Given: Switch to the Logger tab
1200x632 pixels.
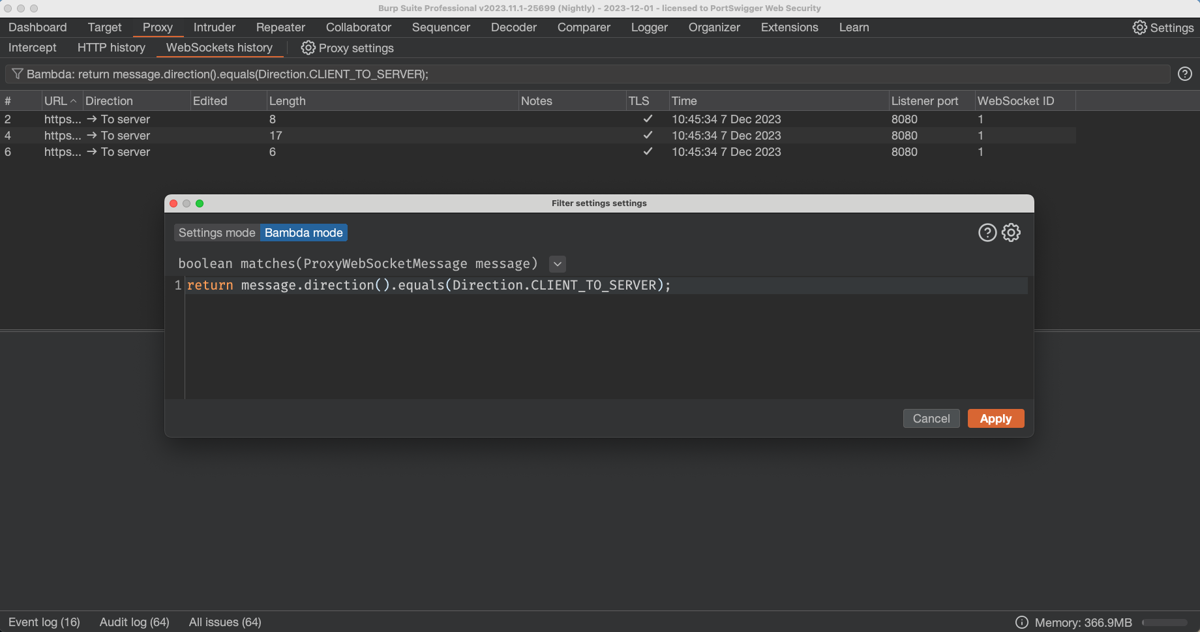Looking at the screenshot, I should coord(649,27).
